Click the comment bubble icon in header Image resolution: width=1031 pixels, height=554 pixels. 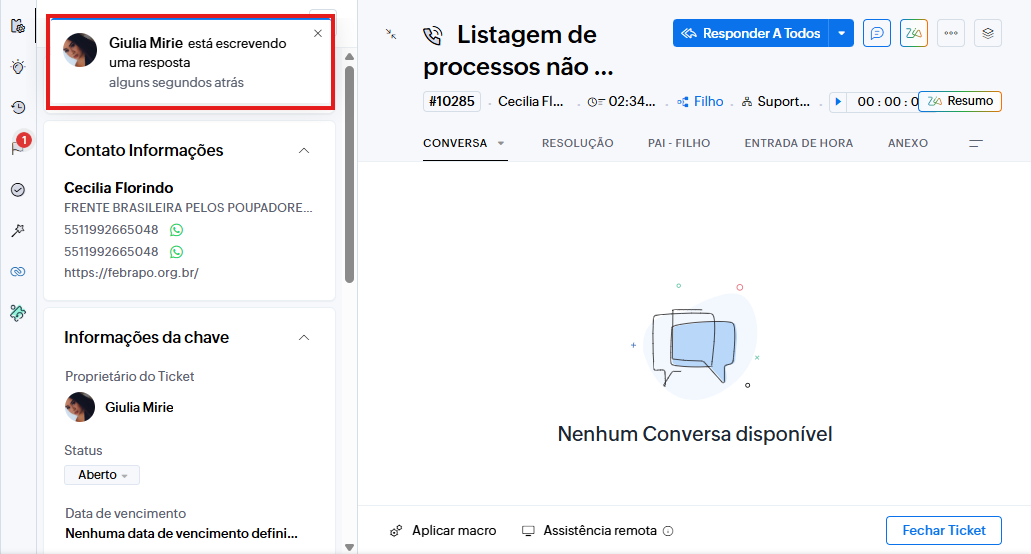tap(877, 33)
